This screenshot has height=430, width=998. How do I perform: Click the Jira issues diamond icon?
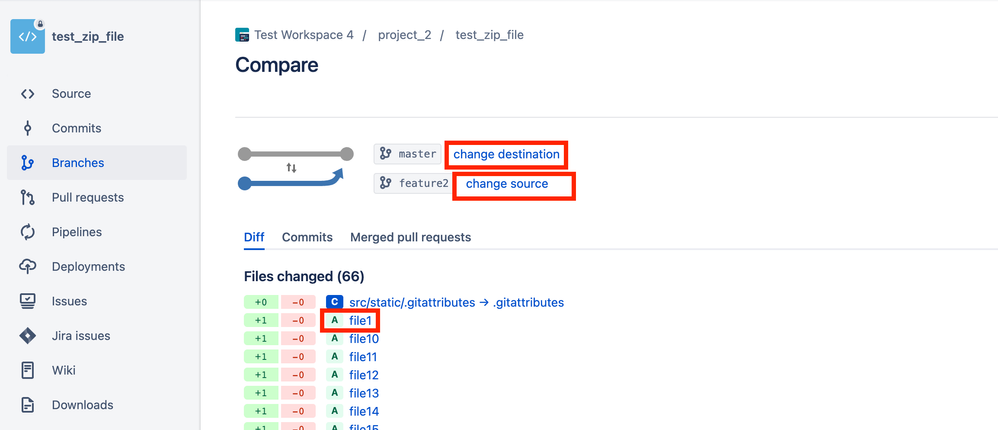pyautogui.click(x=27, y=336)
